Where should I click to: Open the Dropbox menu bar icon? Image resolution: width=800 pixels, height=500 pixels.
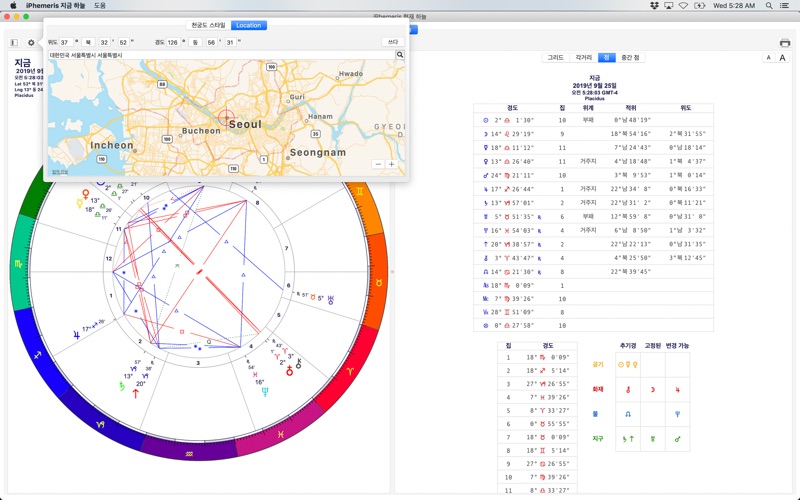(x=653, y=5)
